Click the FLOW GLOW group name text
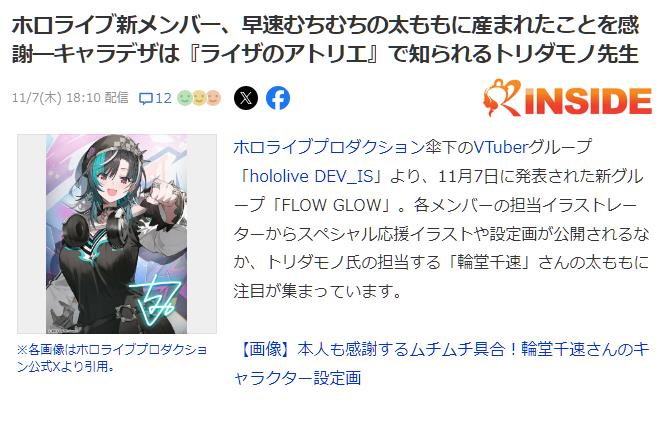The image size is (663, 421). click(331, 205)
